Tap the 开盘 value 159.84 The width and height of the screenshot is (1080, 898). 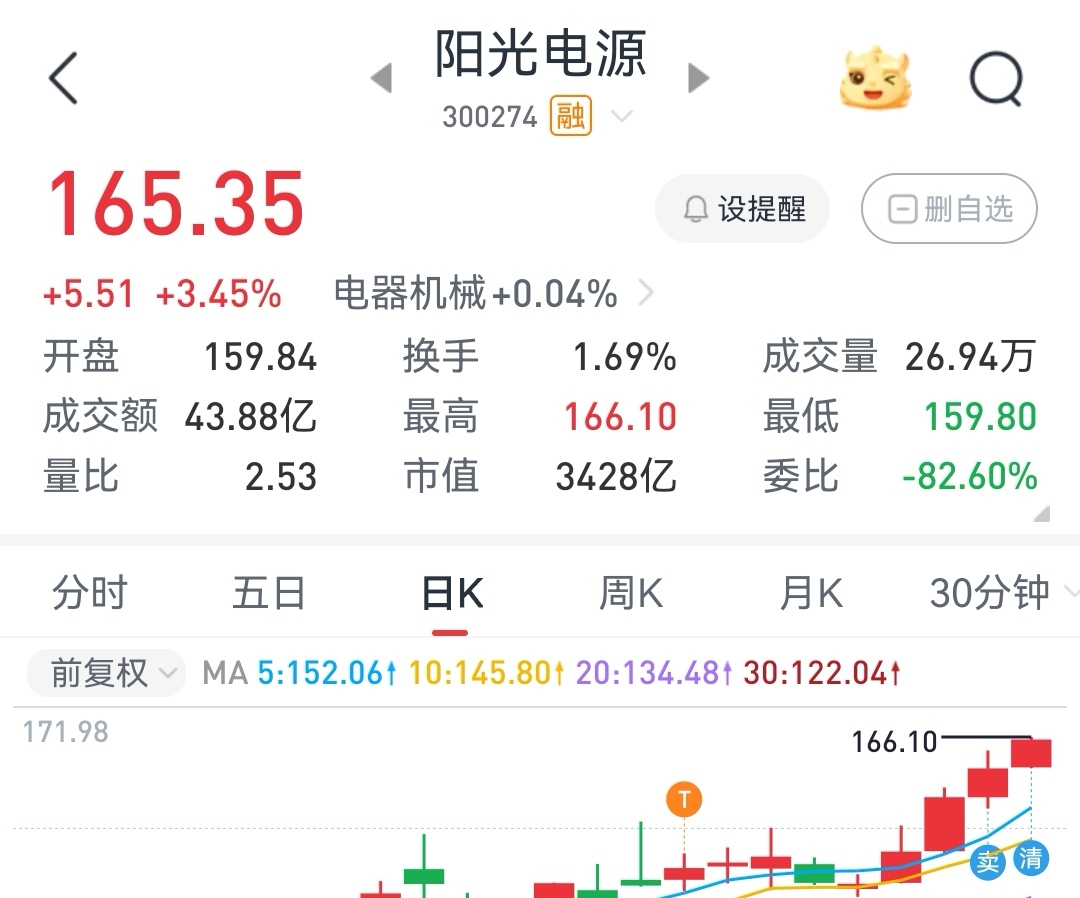pos(260,357)
